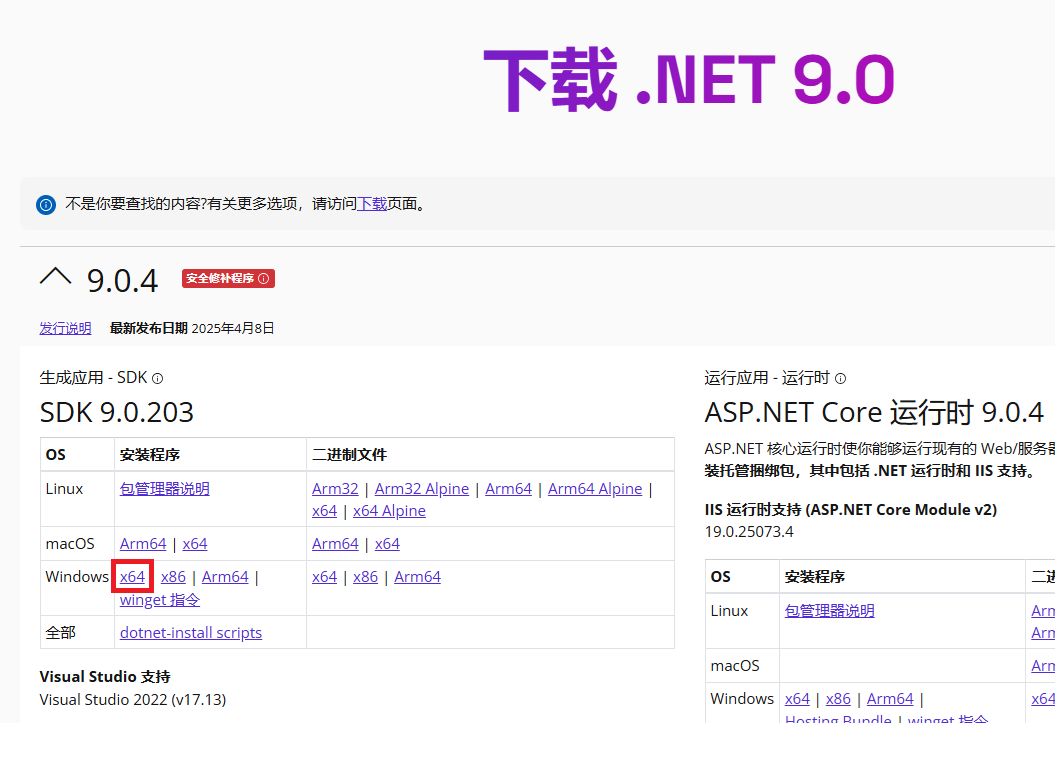The image size is (1055, 758).
Task: Open ASP.NET Core Linux 包管理器说明 link
Action: [x=830, y=611]
